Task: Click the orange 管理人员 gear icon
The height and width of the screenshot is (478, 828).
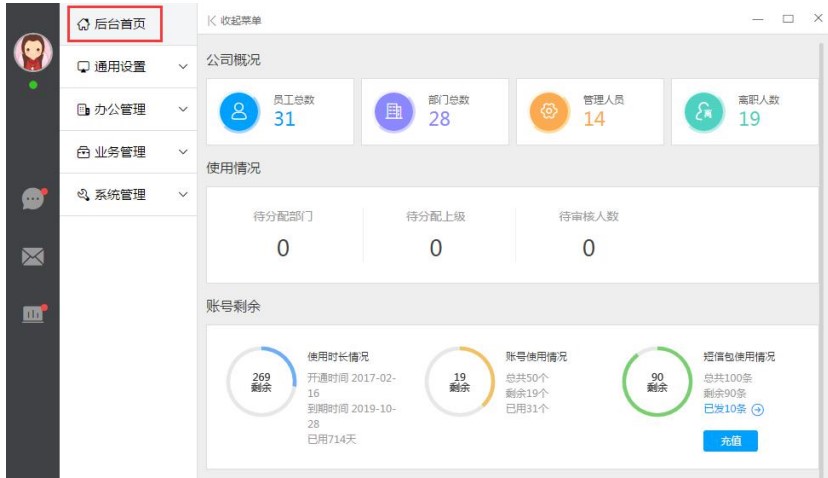Action: (x=549, y=112)
